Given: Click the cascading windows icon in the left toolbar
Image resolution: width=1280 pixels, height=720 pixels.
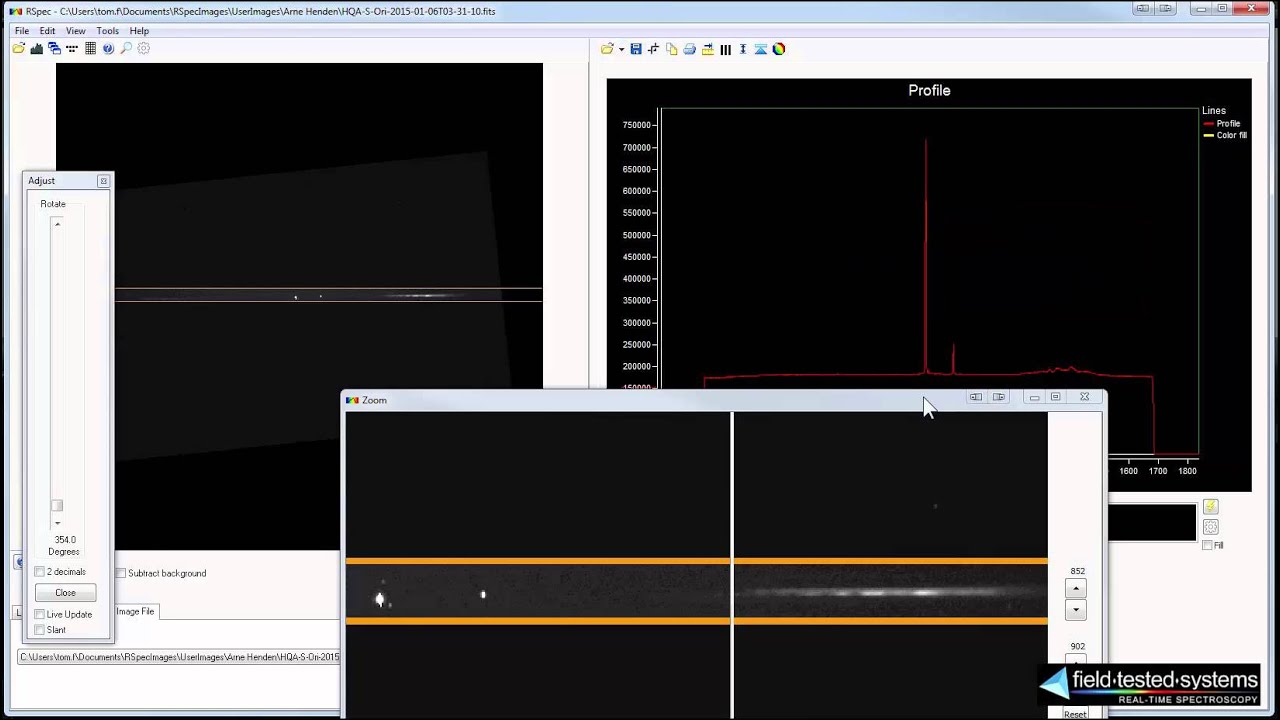Looking at the screenshot, I should (x=54, y=48).
